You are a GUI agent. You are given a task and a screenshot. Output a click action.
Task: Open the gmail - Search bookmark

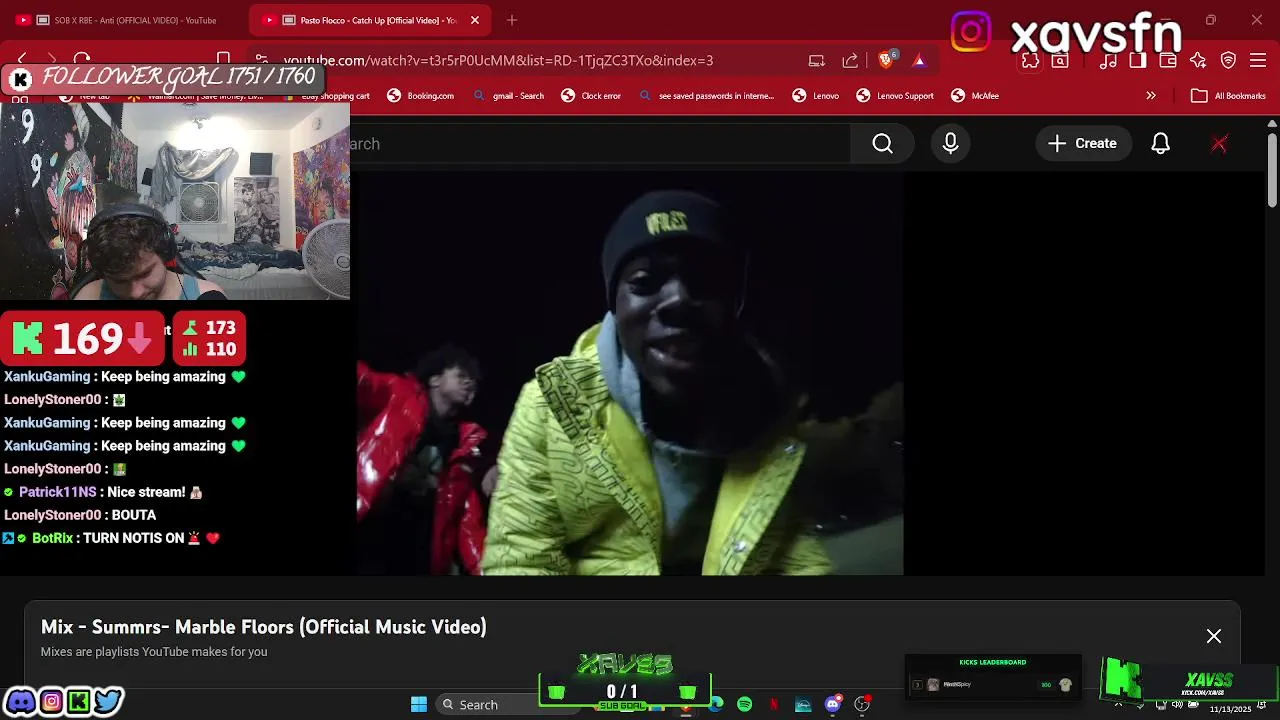[509, 96]
